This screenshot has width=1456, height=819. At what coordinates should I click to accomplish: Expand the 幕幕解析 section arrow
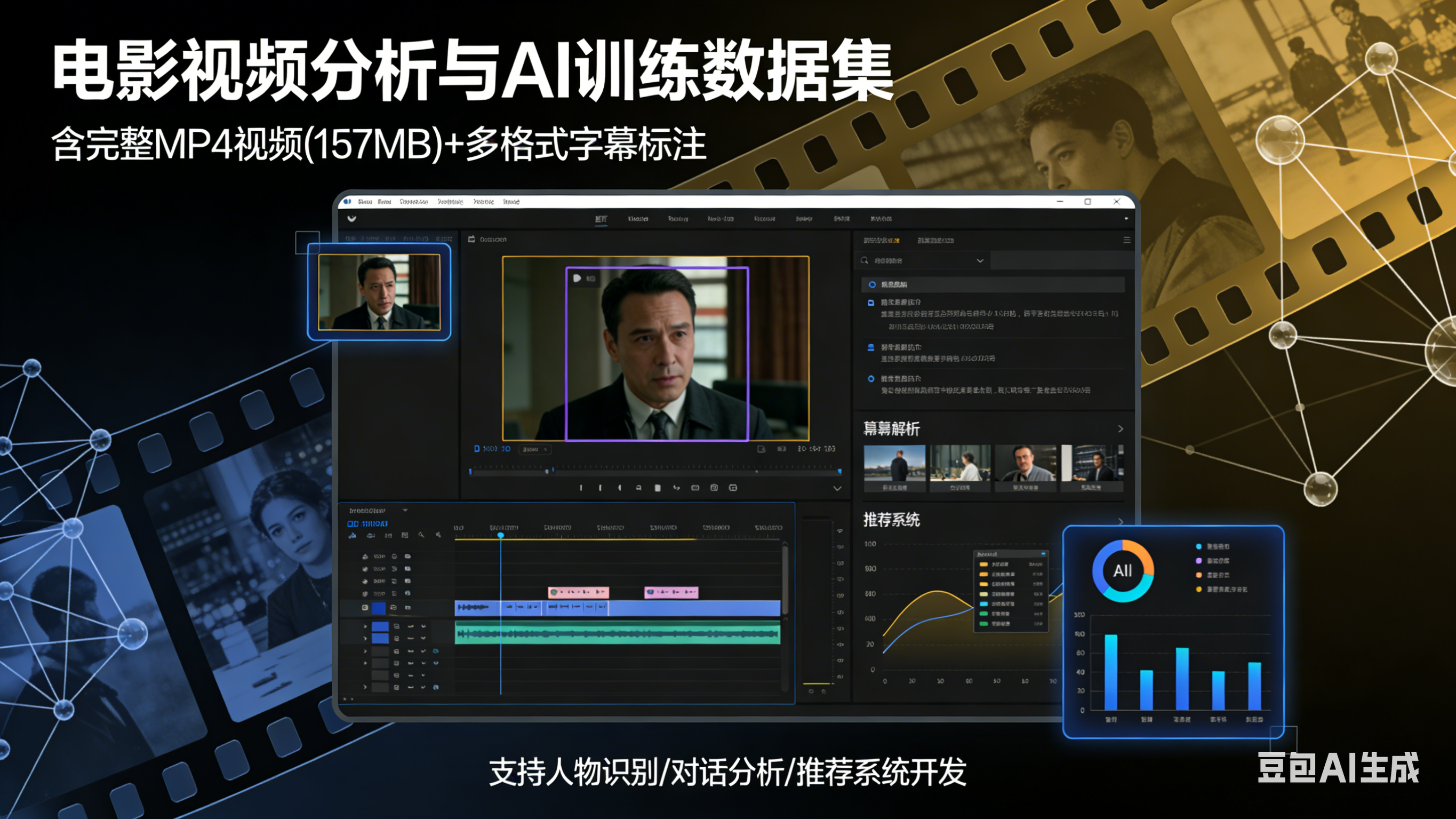(1120, 430)
